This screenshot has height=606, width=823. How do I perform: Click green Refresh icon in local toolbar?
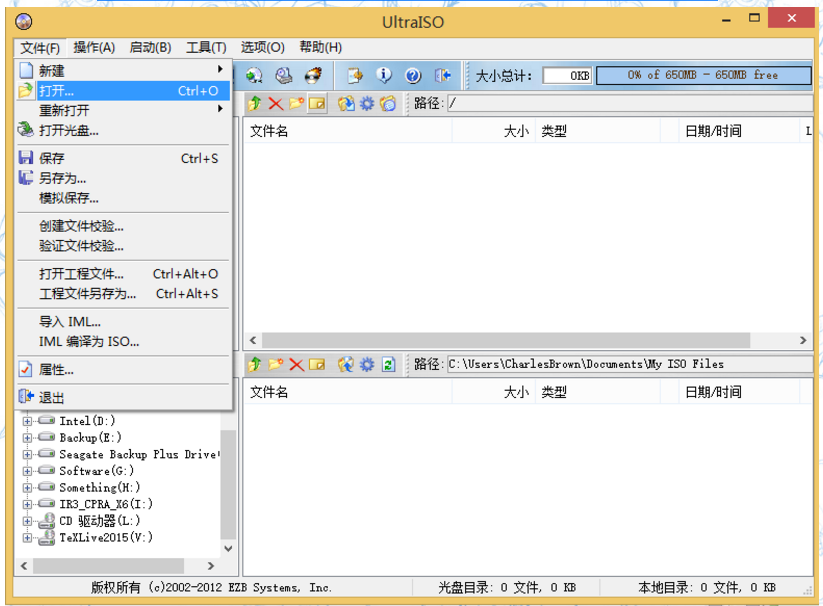pos(388,364)
